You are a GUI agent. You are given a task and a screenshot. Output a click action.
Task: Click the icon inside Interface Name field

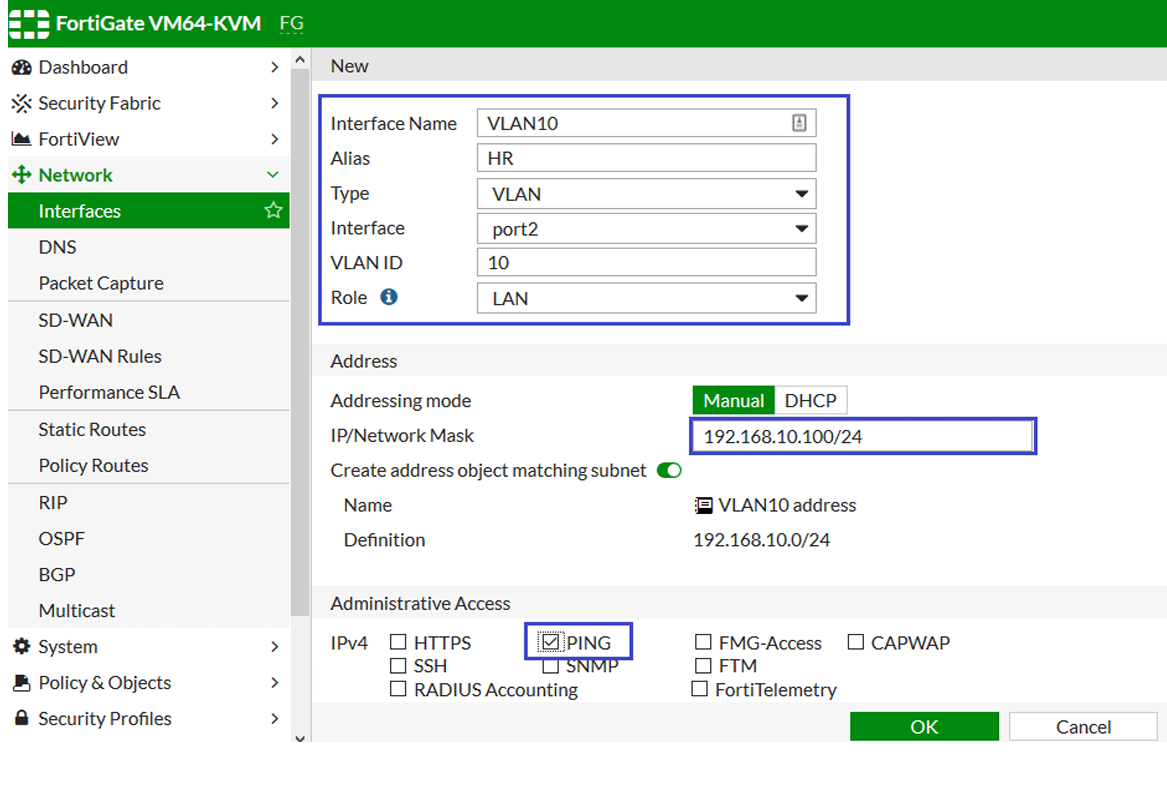point(799,123)
